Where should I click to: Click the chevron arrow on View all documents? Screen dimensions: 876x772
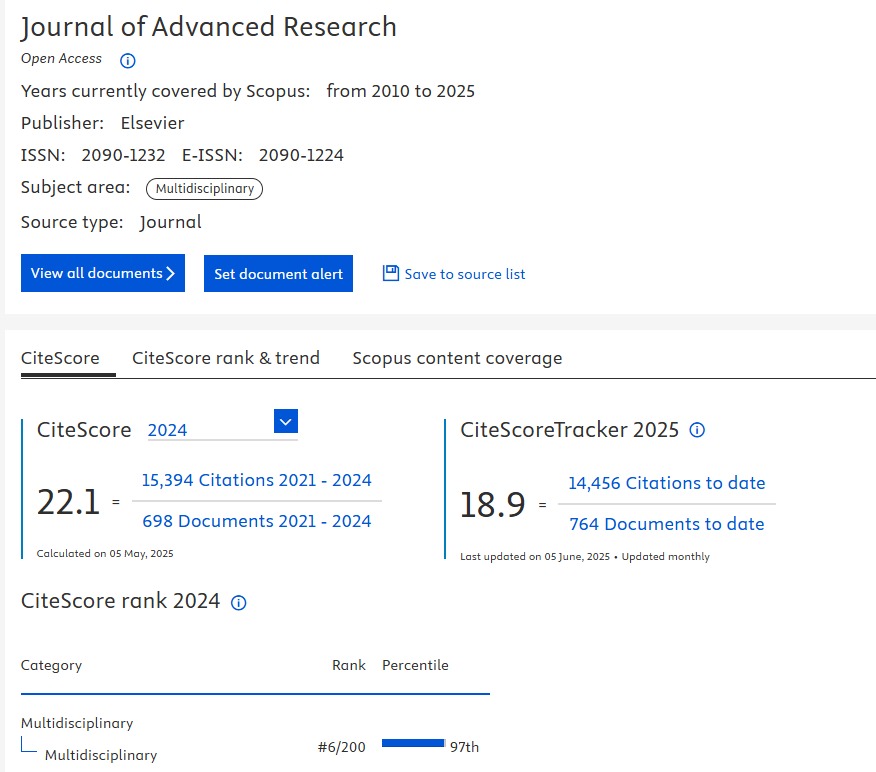171,273
